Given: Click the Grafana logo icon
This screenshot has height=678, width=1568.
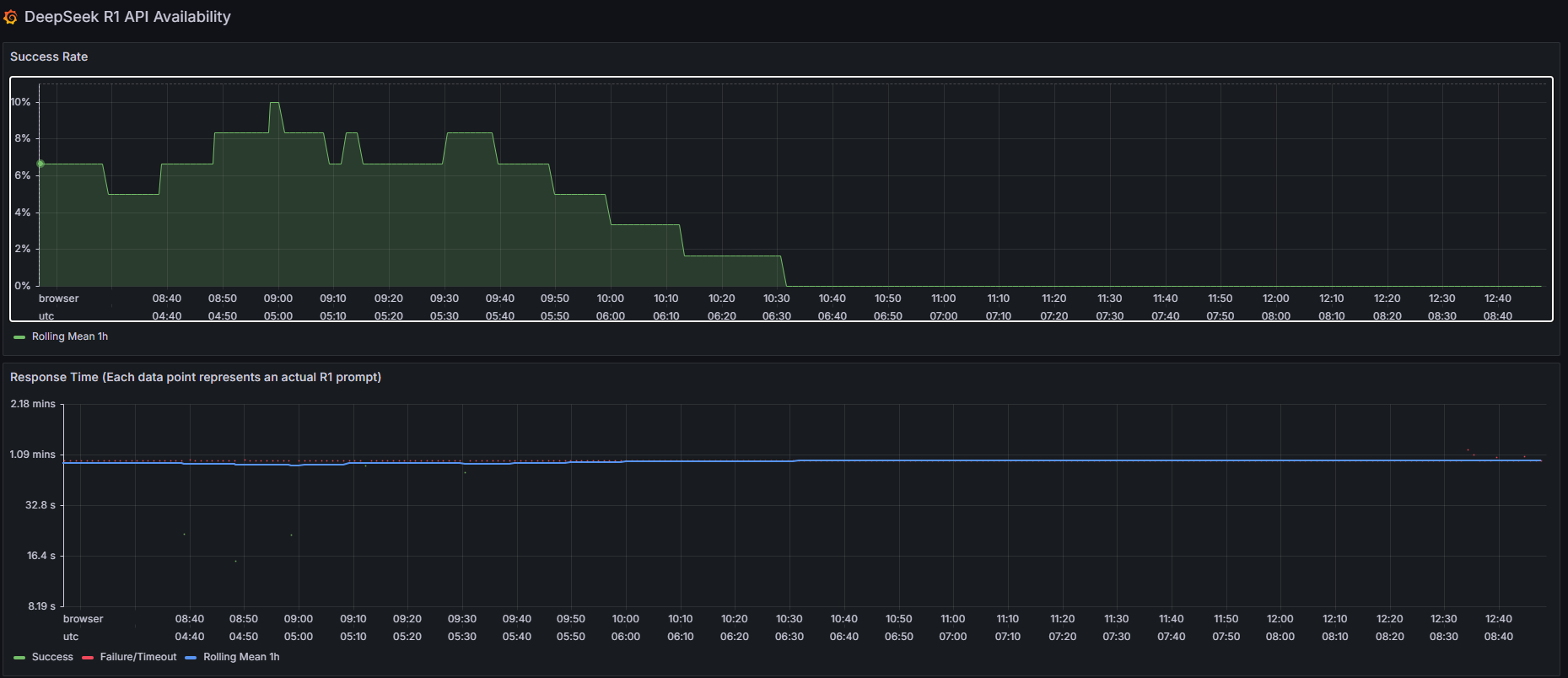Looking at the screenshot, I should tap(10, 17).
